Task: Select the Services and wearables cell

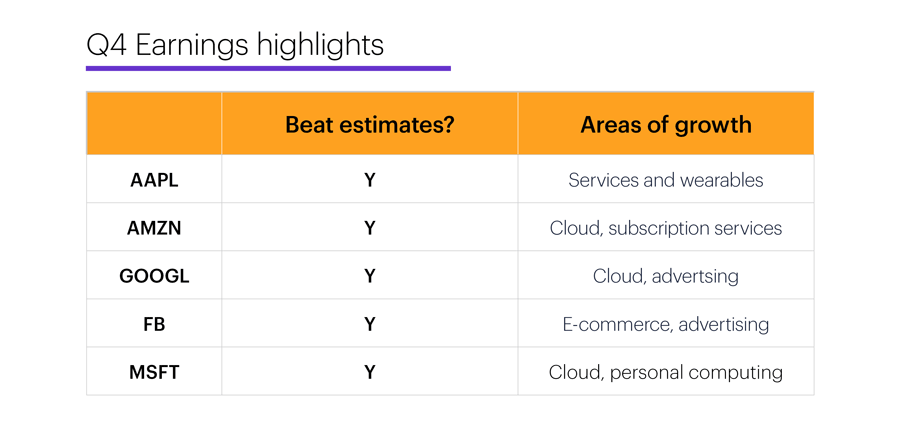Action: (666, 180)
